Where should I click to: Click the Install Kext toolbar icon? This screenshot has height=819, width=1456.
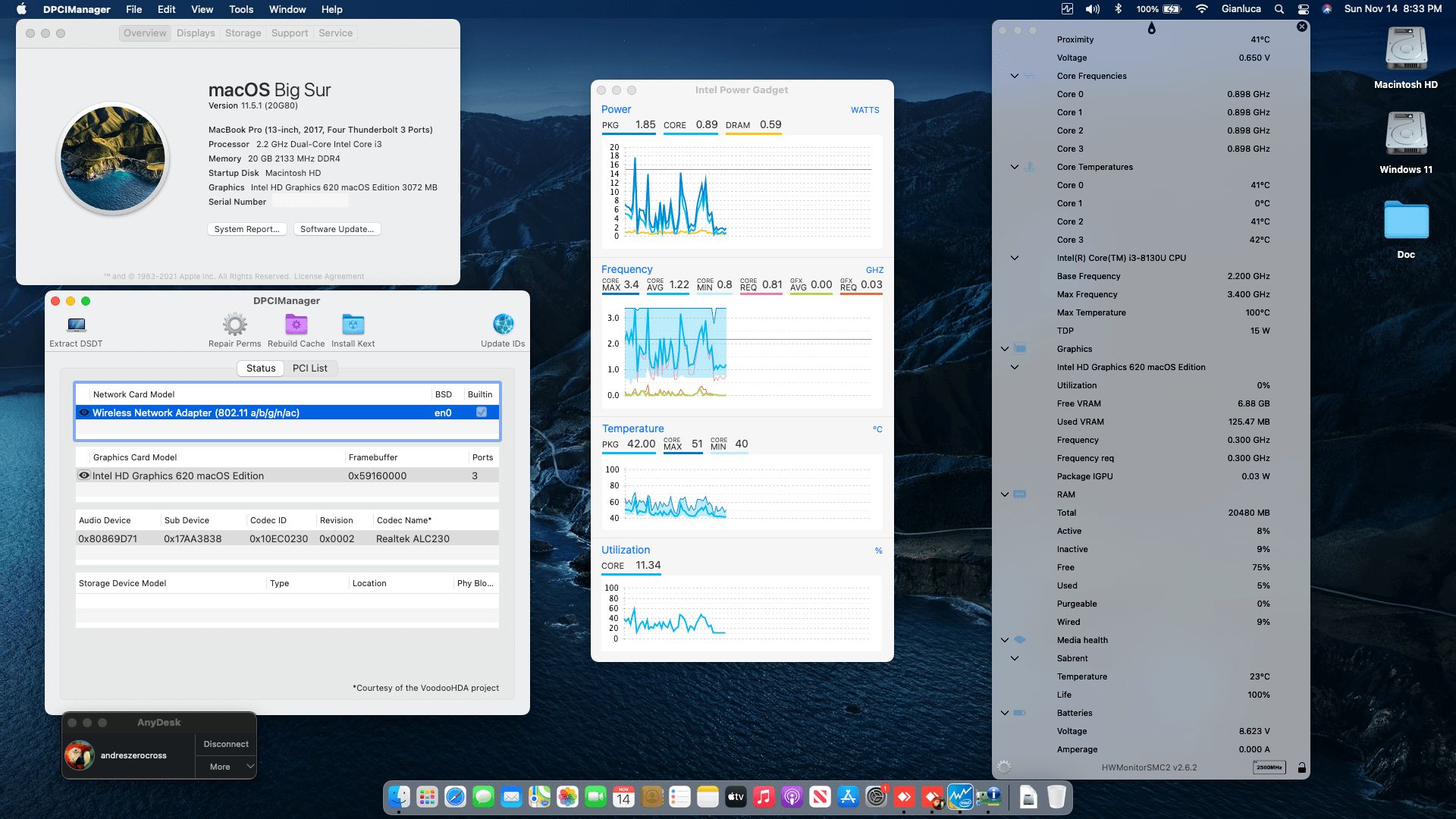[353, 325]
